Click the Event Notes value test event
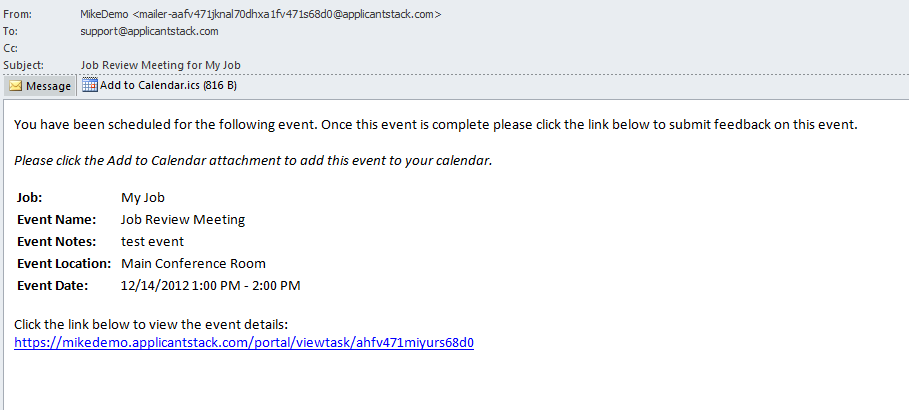 click(152, 241)
